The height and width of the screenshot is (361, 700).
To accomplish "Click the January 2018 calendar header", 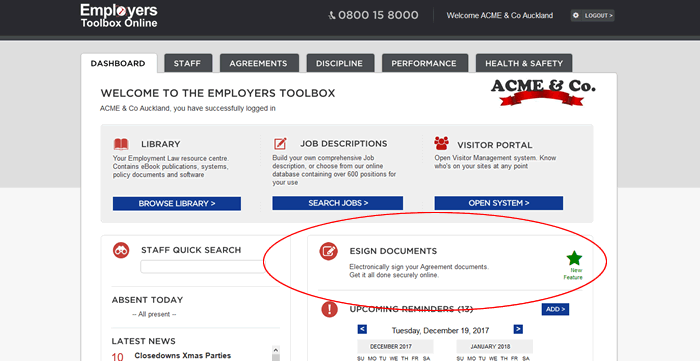I will point(495,346).
